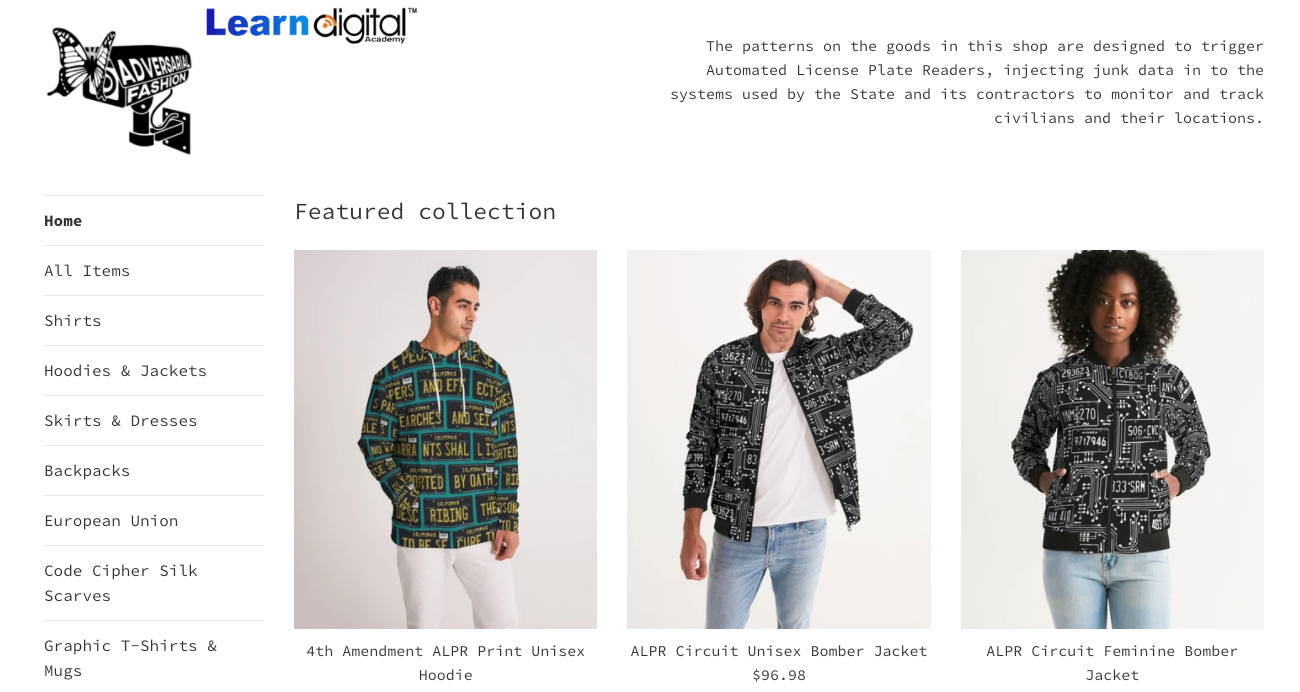Open the Backpacks category
Image resolution: width=1300 pixels, height=692 pixels.
(x=87, y=471)
